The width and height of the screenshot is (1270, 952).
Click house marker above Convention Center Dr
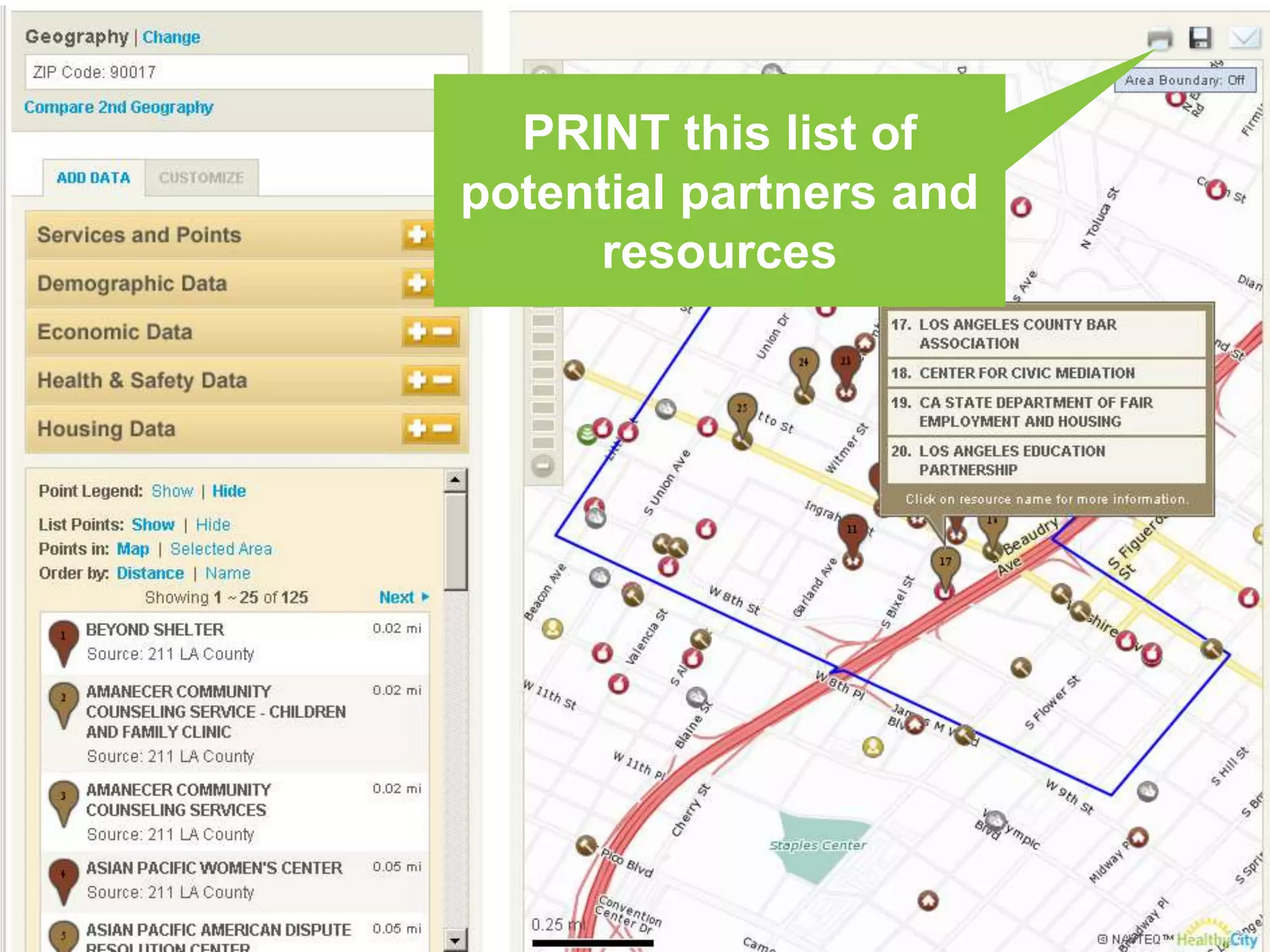928,900
